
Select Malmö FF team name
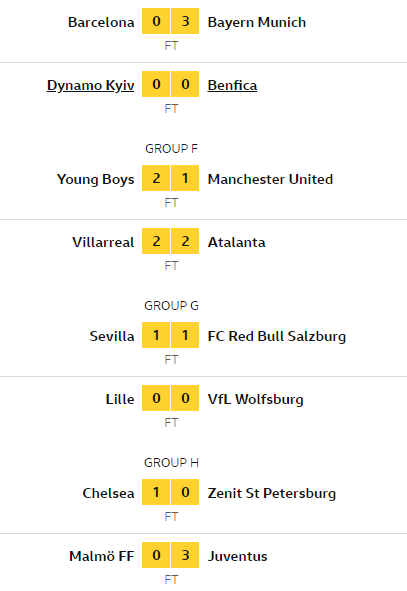[102, 556]
